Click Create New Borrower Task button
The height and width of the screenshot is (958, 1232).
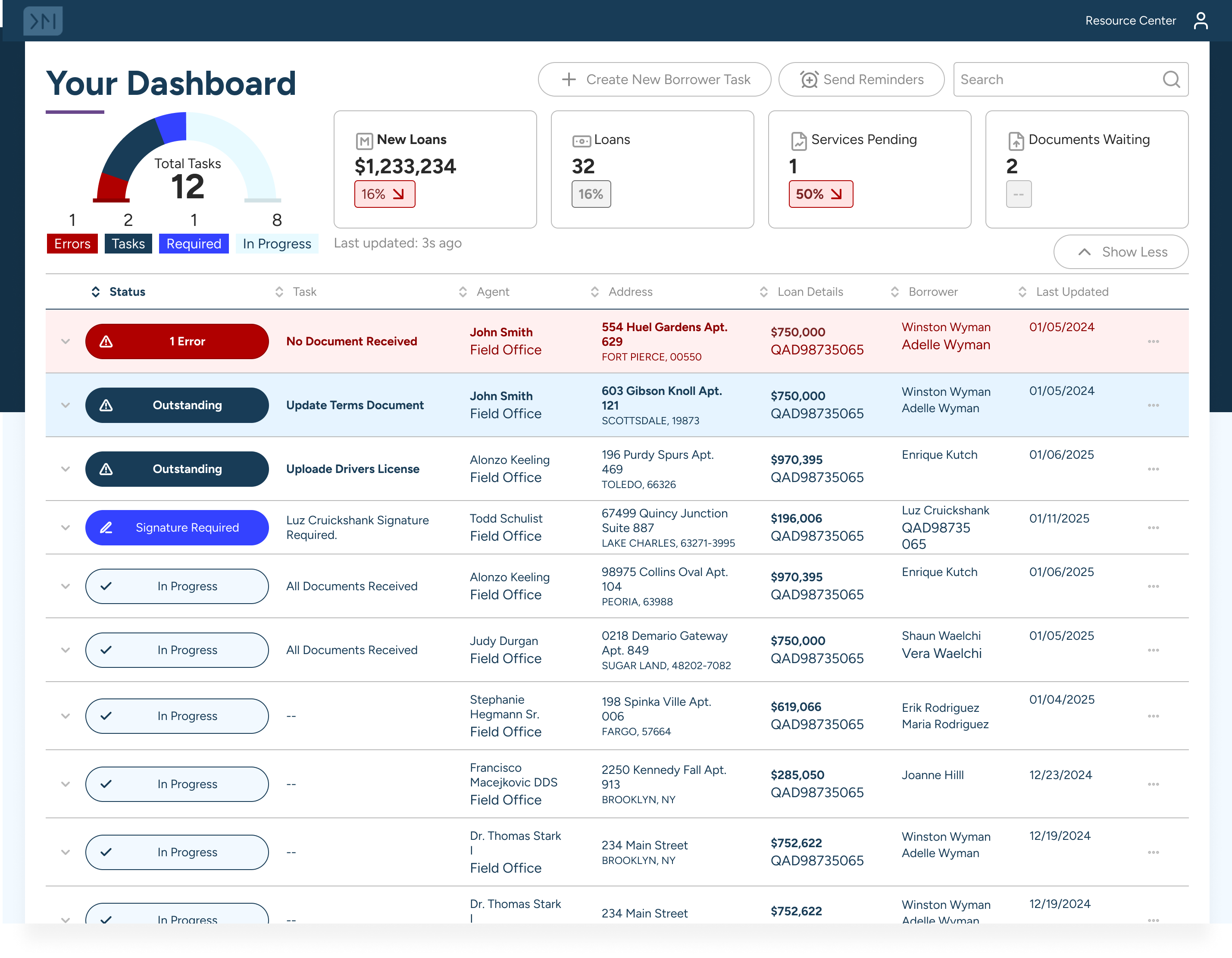tap(654, 80)
